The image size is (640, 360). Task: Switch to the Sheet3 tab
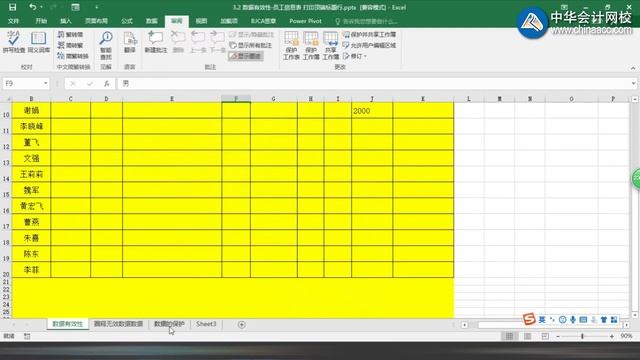[206, 324]
